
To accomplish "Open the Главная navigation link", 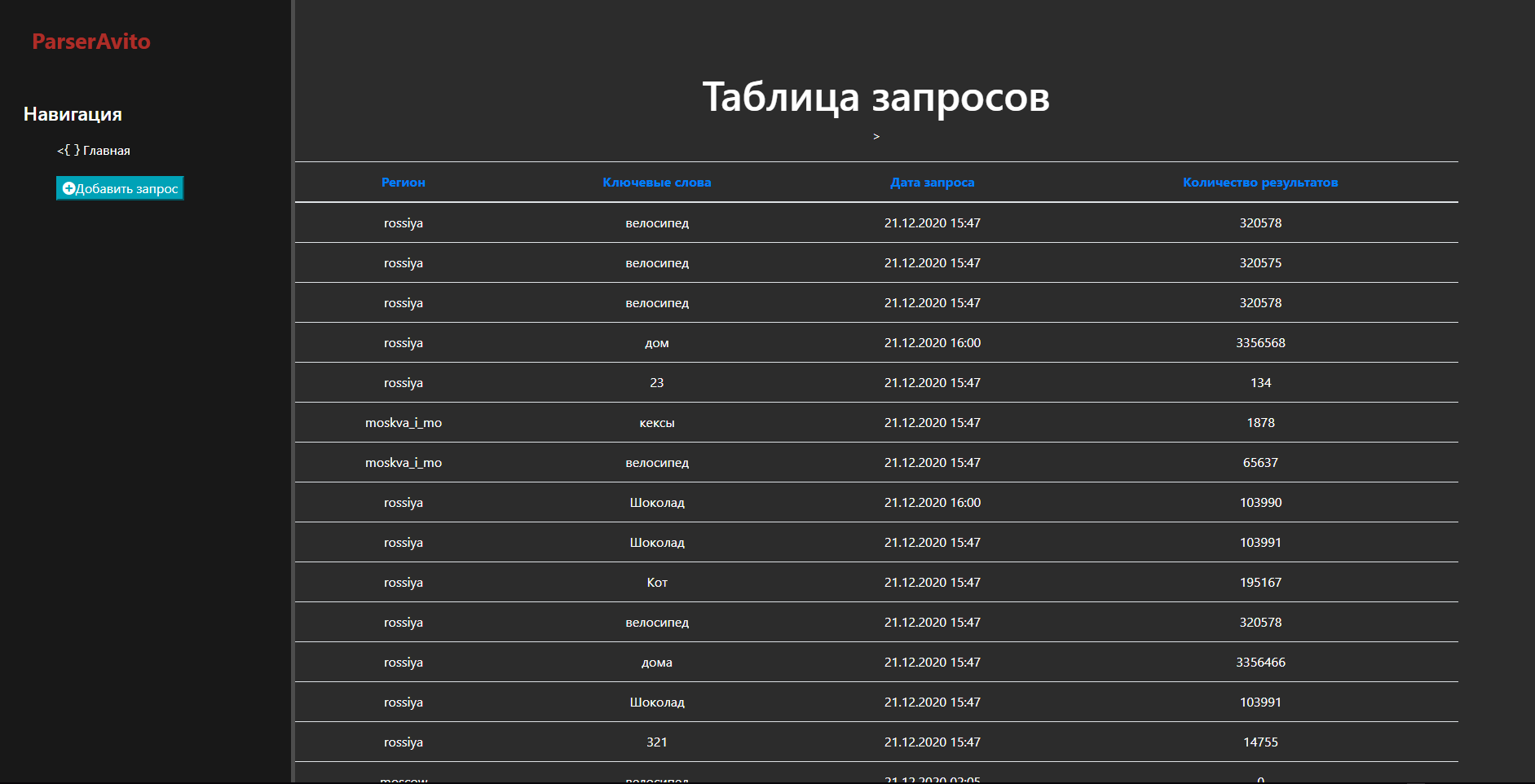I will click(106, 150).
